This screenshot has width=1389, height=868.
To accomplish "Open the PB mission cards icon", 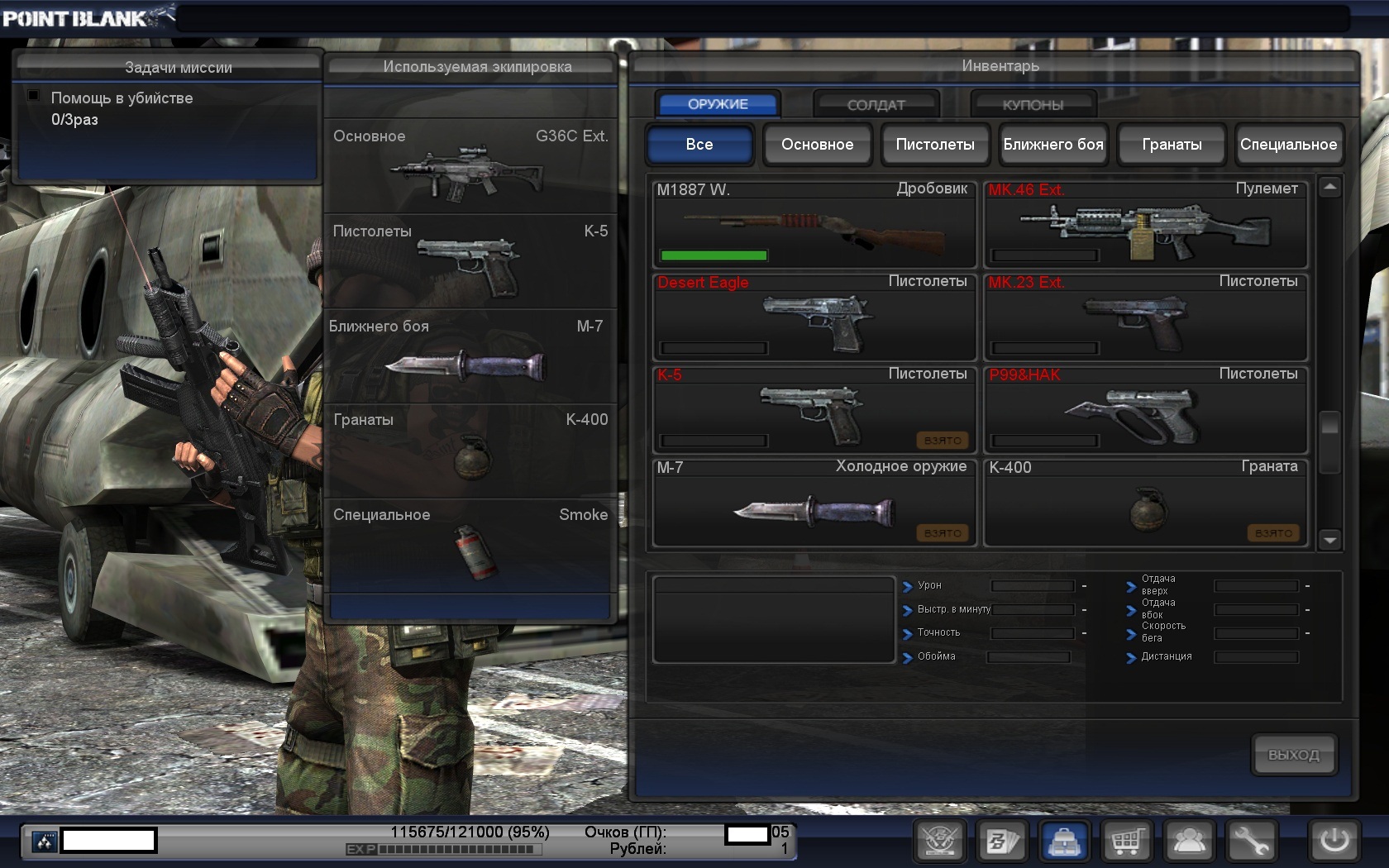I will point(1001,842).
